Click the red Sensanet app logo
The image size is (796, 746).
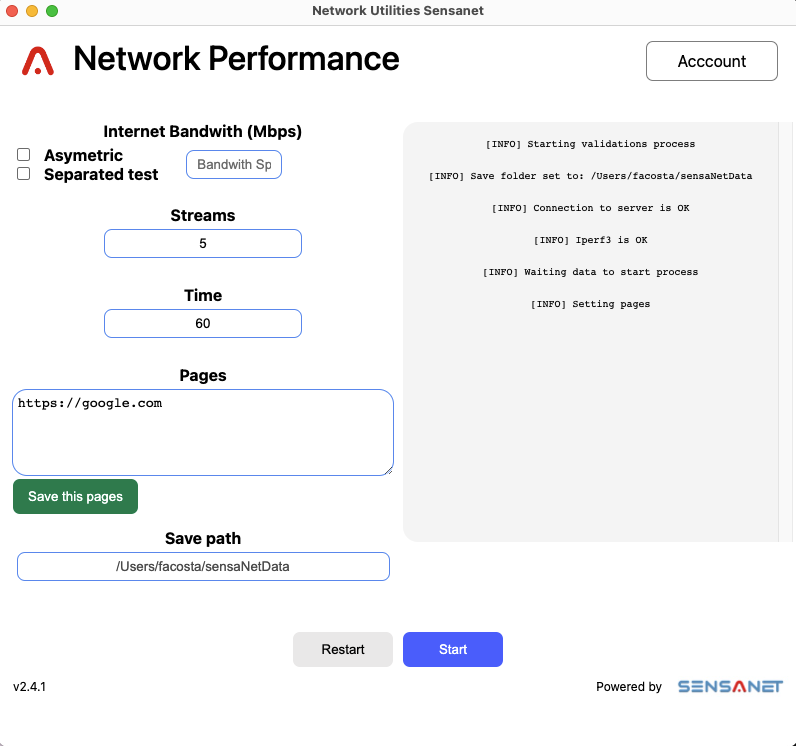click(x=38, y=61)
